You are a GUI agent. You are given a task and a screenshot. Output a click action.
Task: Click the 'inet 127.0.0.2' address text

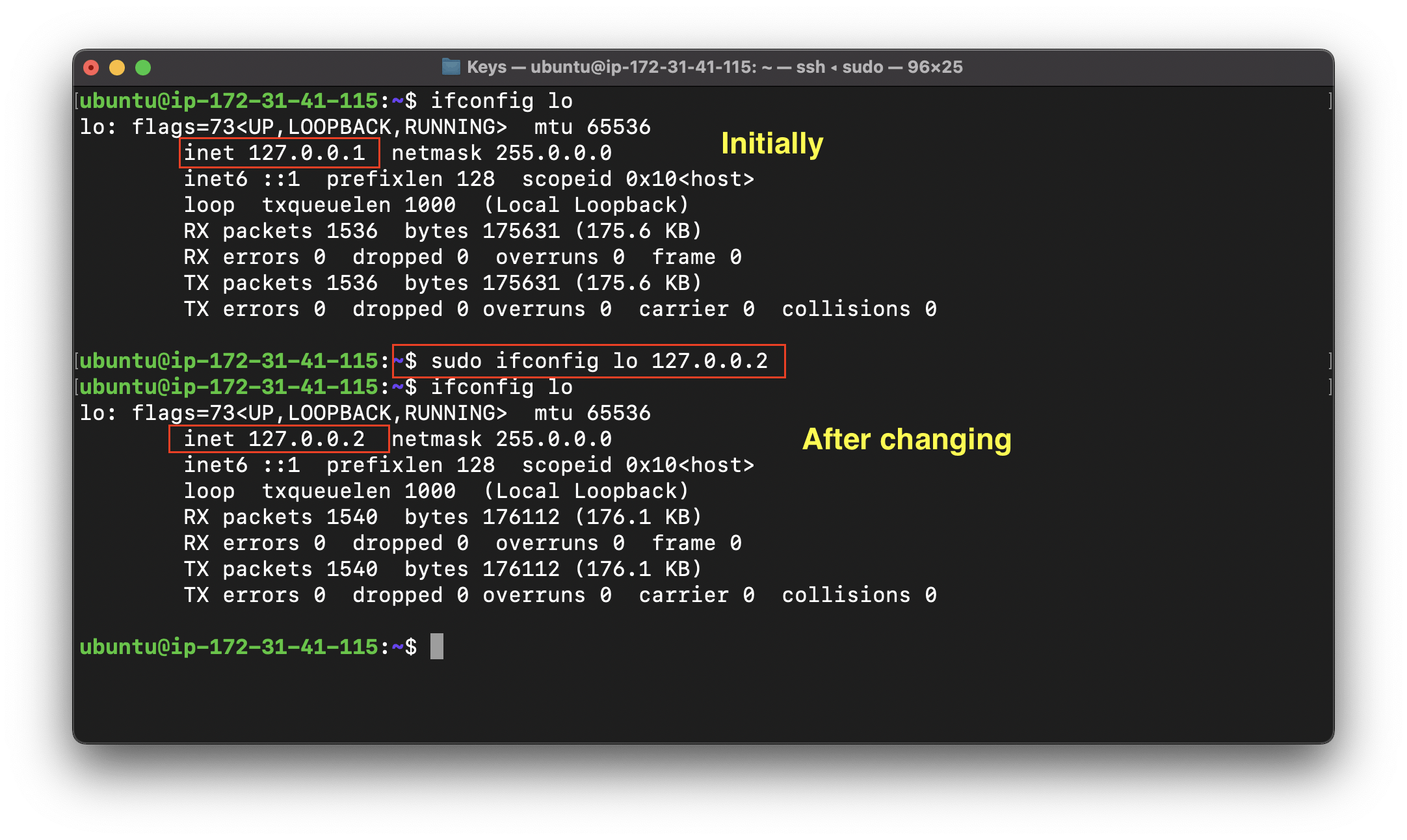pos(274,439)
